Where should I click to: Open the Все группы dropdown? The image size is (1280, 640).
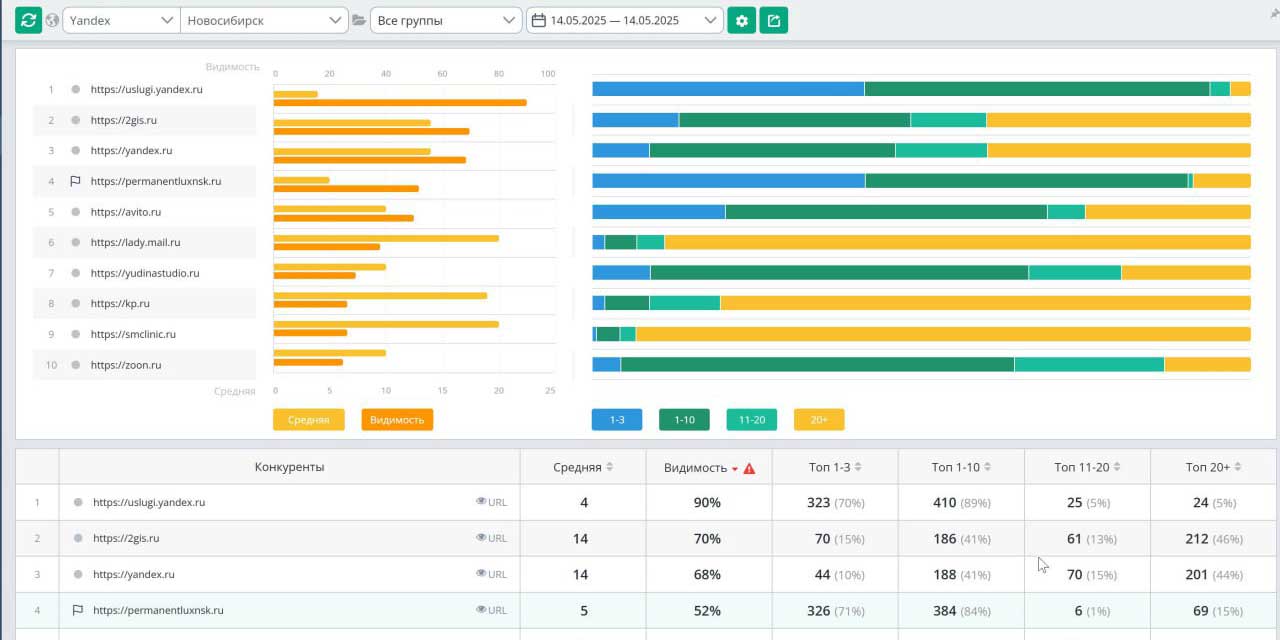445,20
